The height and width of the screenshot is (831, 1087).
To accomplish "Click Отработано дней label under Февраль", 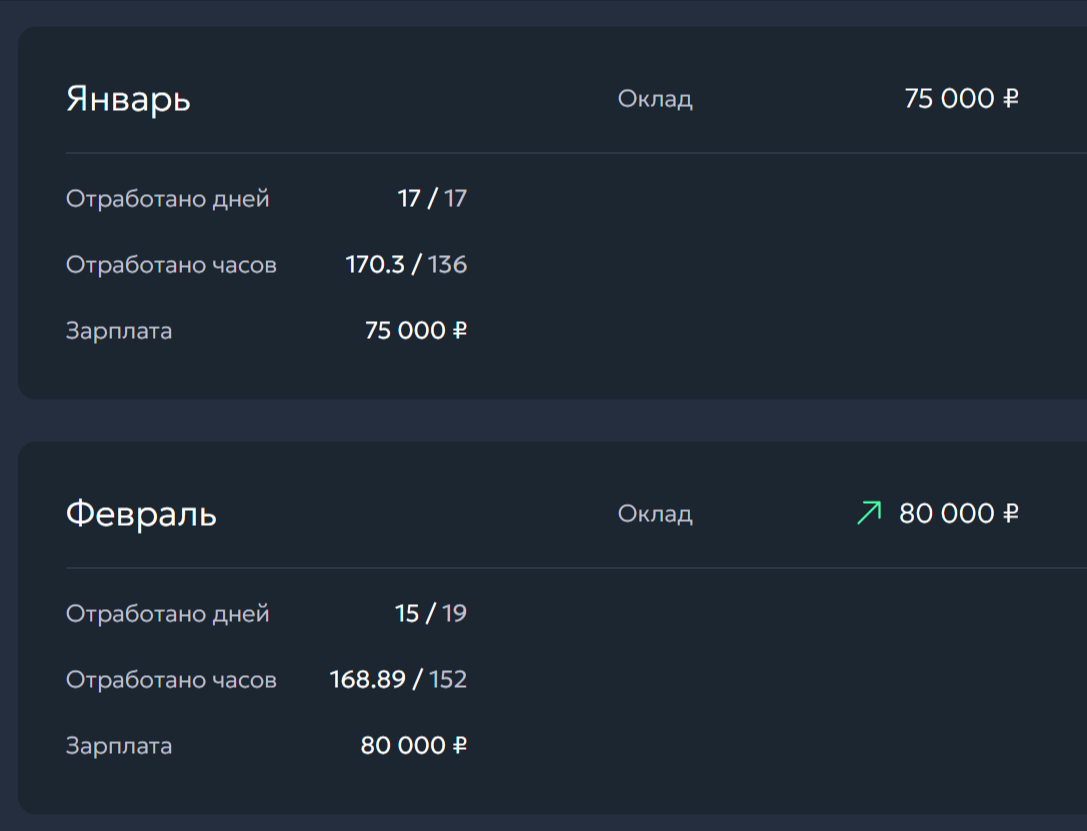I will click(168, 614).
